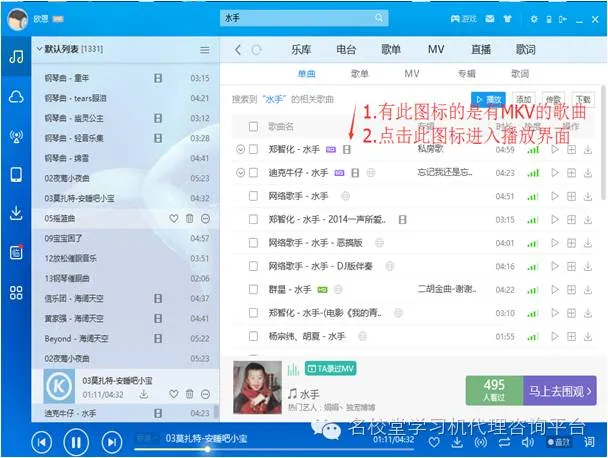Viewport: 608px width, 458px height.
Task: Open the cloud music sidebar icon
Action: 16,97
